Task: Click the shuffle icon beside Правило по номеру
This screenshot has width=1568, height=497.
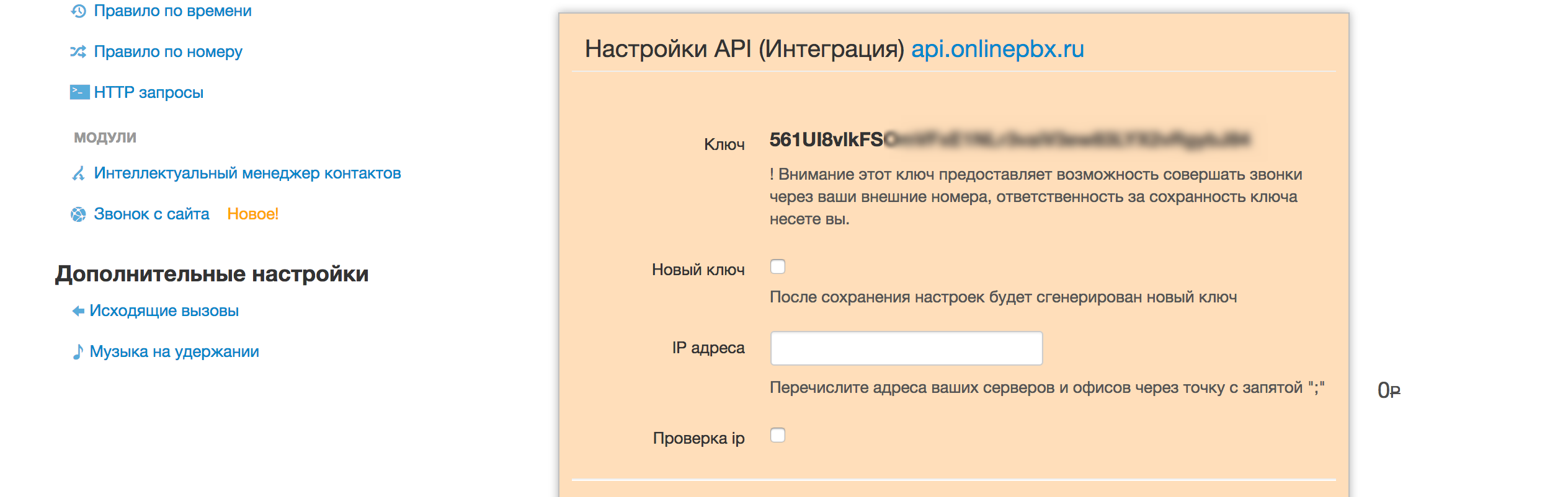Action: (78, 51)
